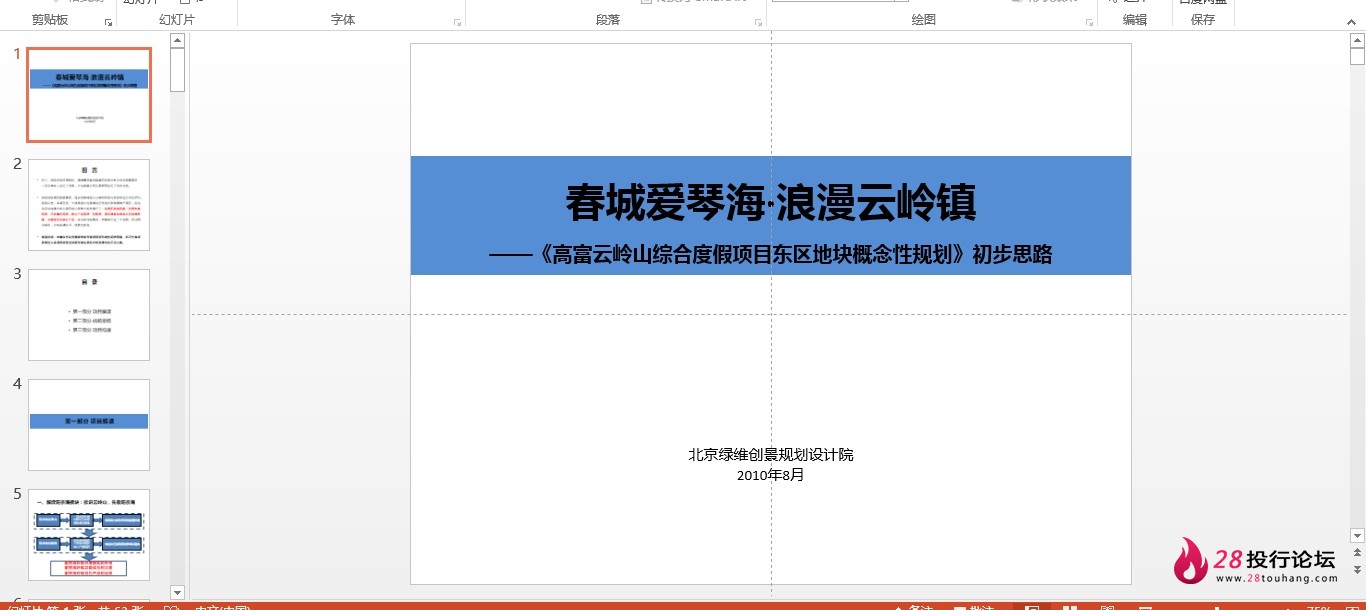Click the subtitle mentioning 高富云岭山综合度假项目
Screen dimensions: 1366x610
771,255
